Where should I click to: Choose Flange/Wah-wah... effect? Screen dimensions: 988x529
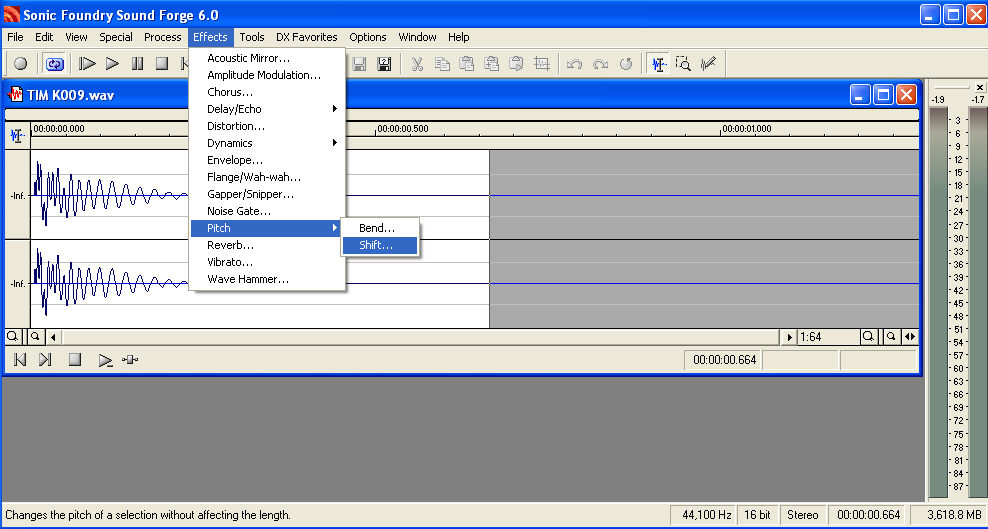[x=267, y=177]
